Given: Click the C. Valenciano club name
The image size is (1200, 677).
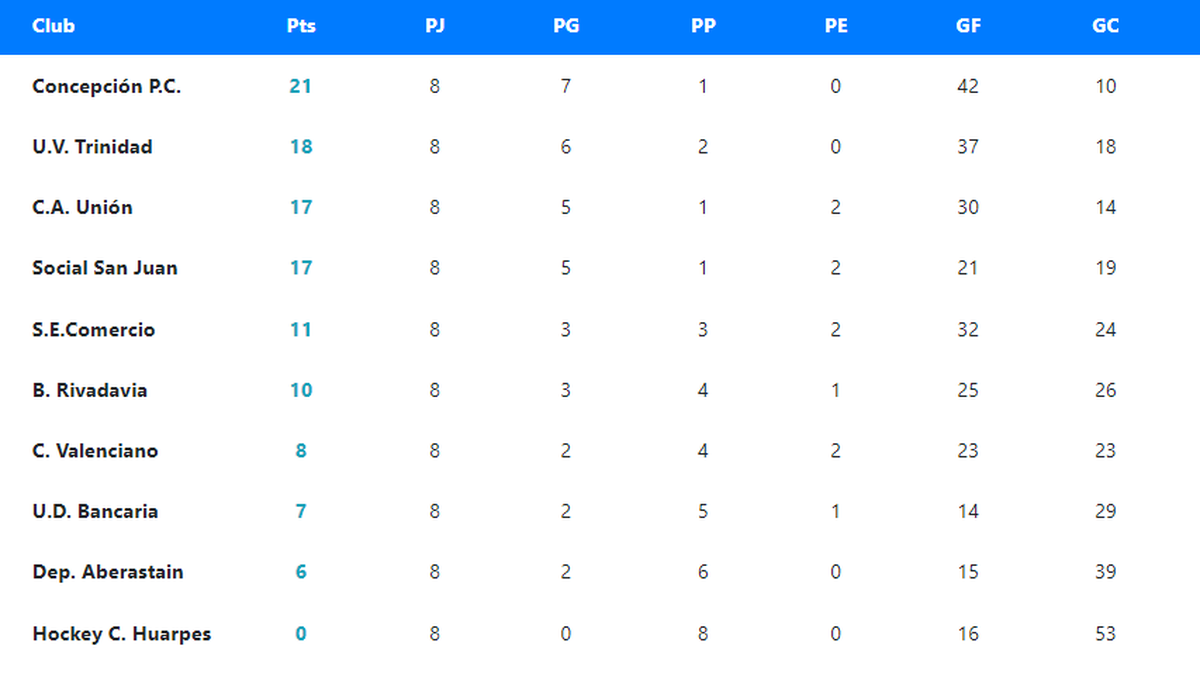Looking at the screenshot, I should click(95, 451).
